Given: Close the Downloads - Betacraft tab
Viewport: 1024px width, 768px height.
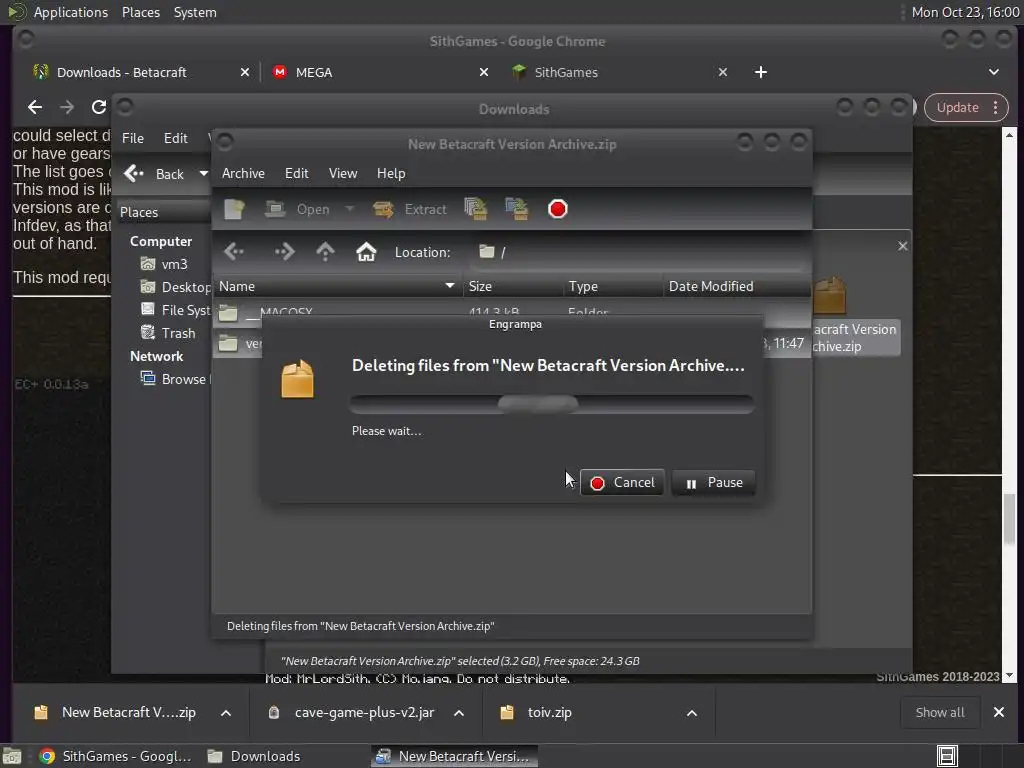Looking at the screenshot, I should [x=245, y=72].
